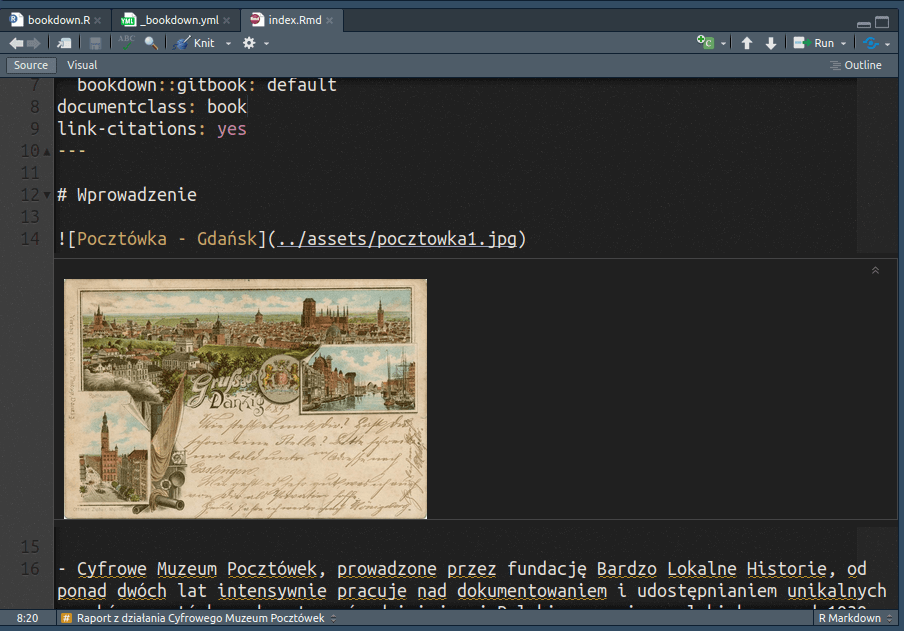Screen dimensions: 904x631
Task: Switch editor to Source mode
Action: click(x=31, y=65)
